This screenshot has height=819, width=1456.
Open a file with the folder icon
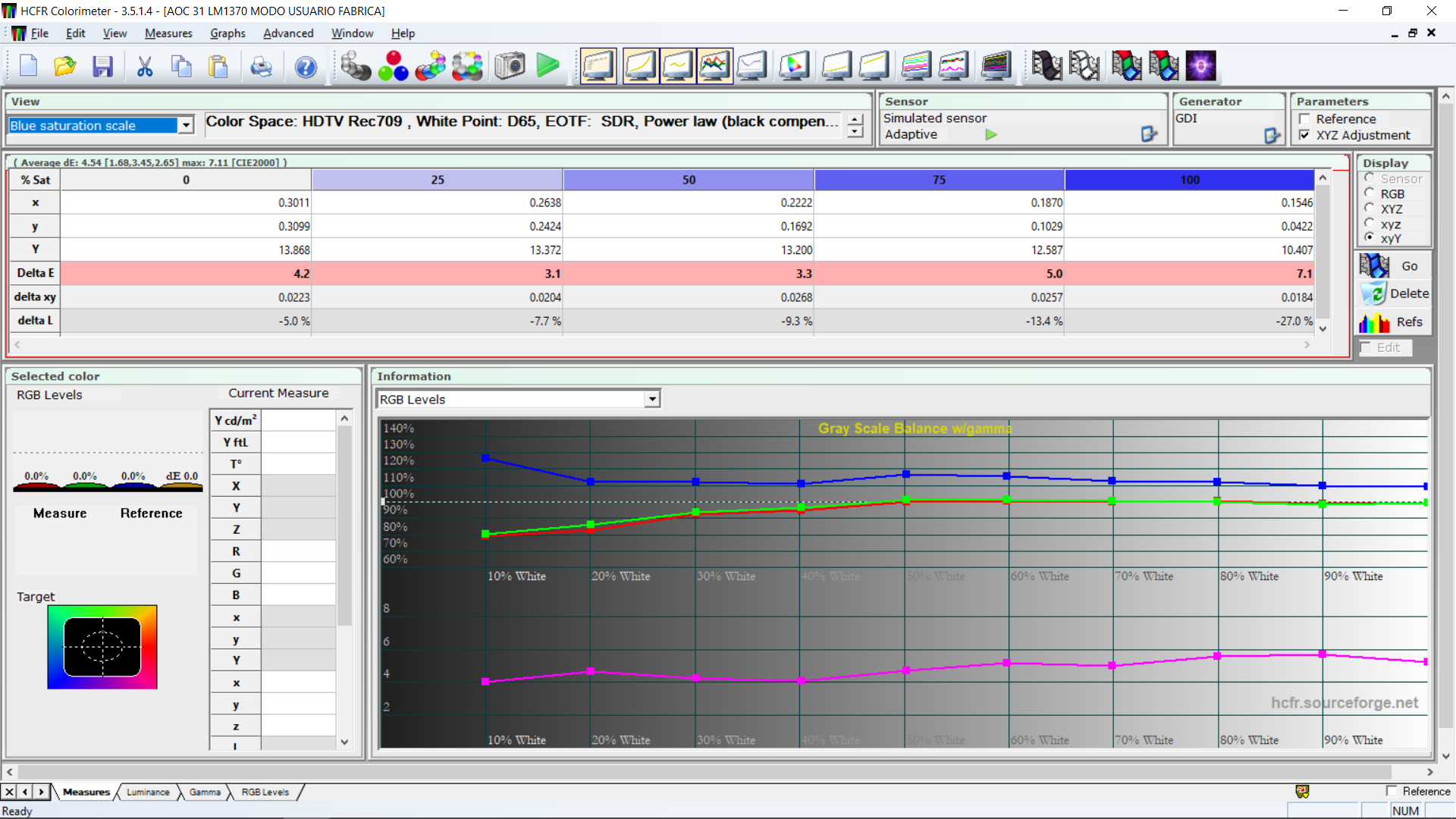point(65,67)
